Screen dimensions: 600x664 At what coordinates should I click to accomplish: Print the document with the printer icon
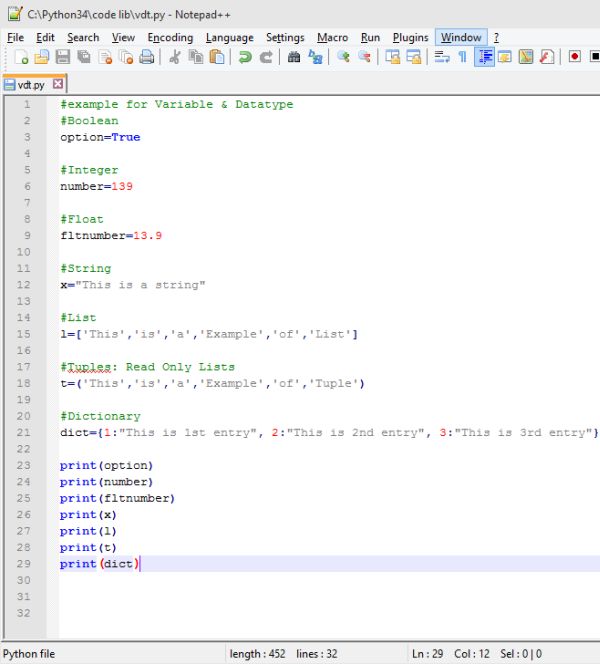click(x=147, y=56)
